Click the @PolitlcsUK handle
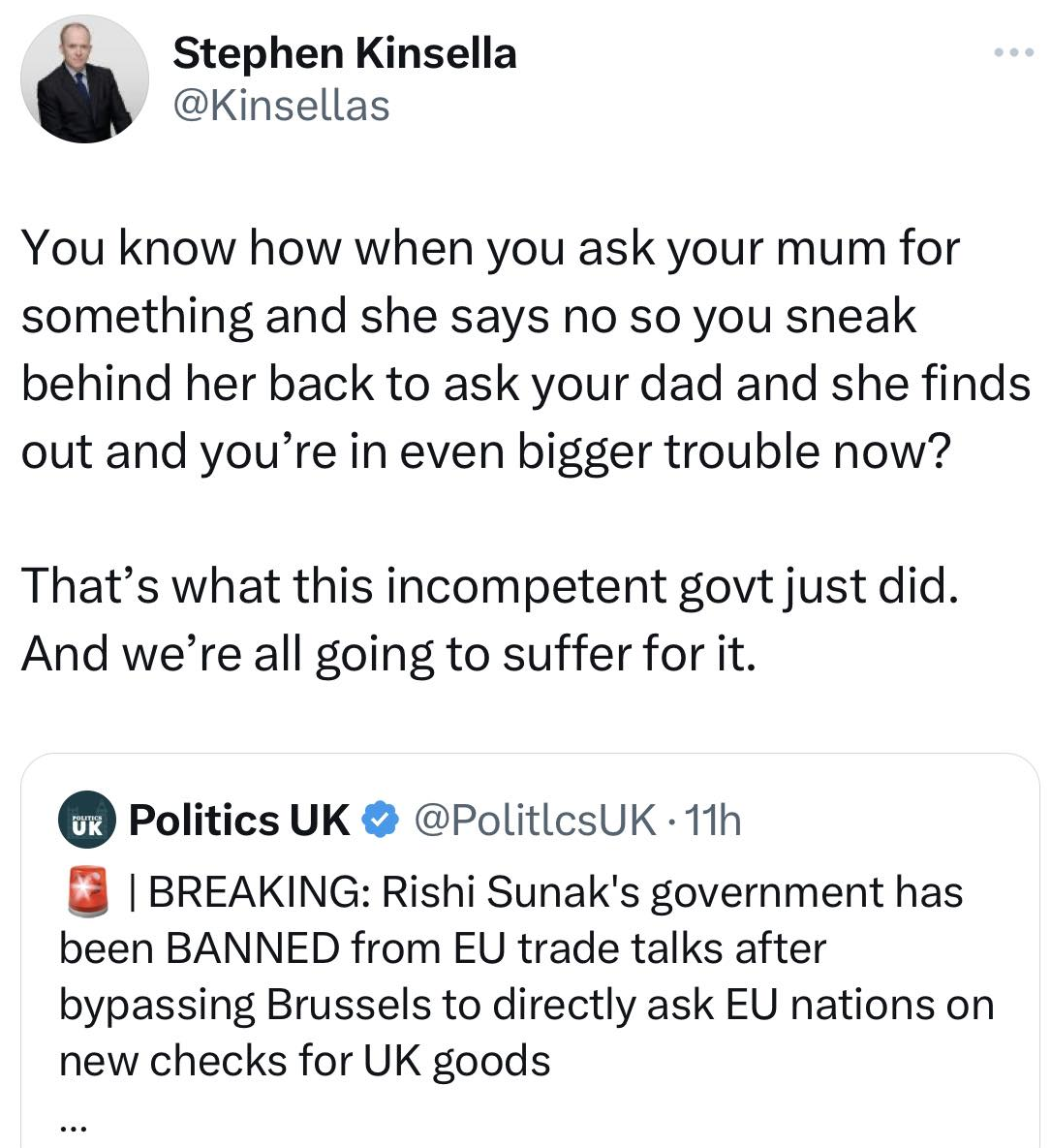 click(x=536, y=821)
